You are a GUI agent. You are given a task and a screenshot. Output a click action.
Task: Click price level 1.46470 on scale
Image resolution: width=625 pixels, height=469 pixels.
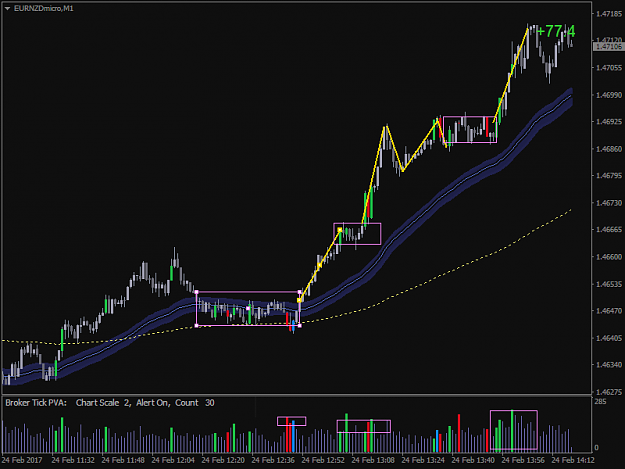click(x=609, y=311)
